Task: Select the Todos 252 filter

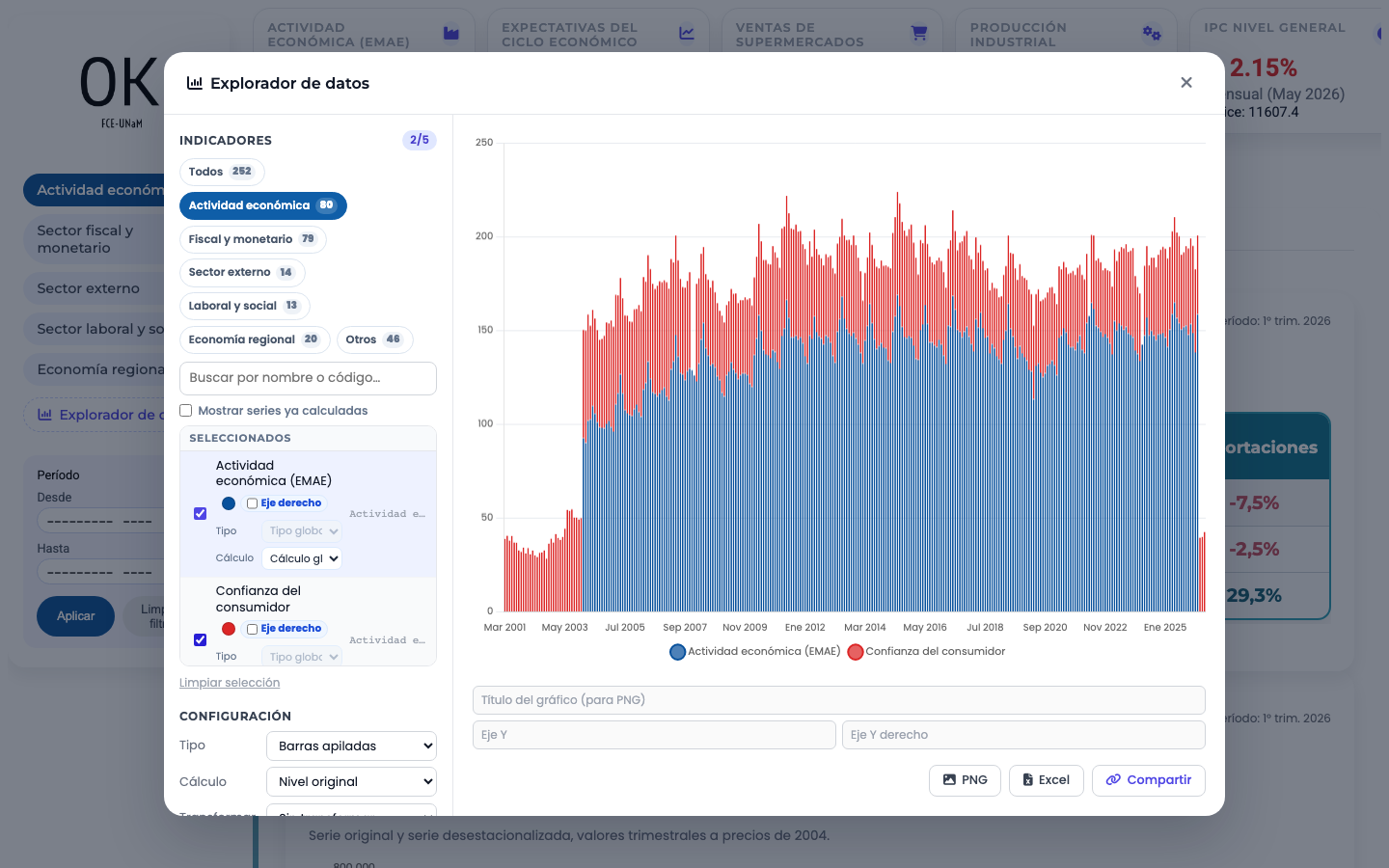Action: [222, 172]
